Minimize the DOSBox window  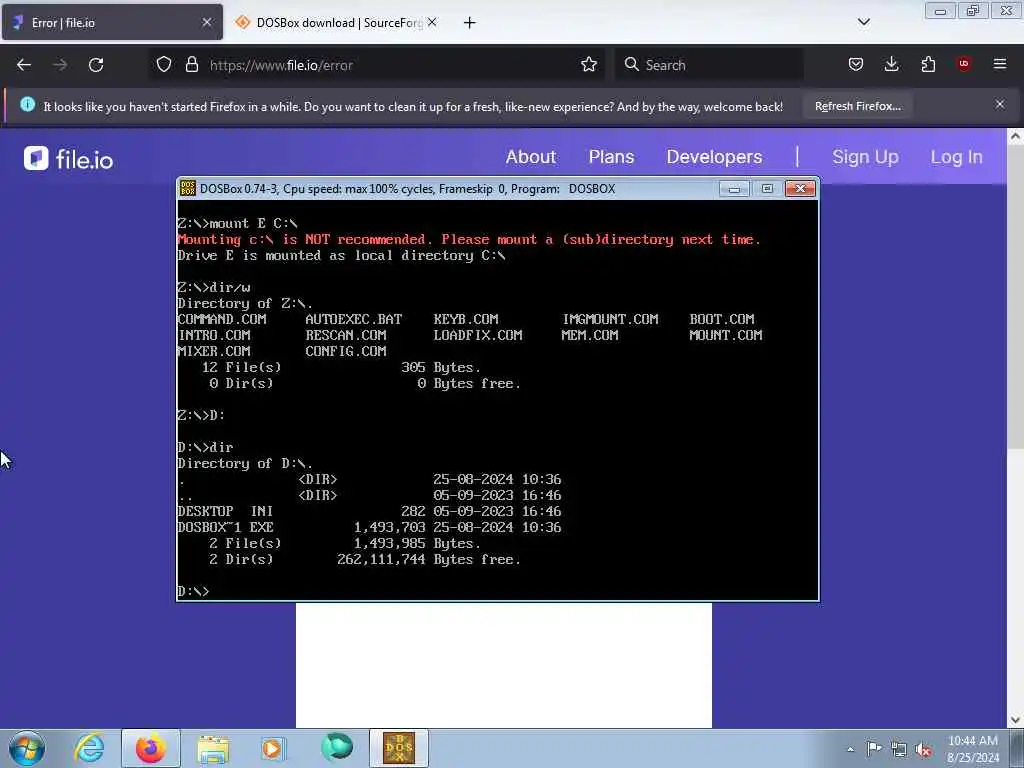click(x=734, y=189)
